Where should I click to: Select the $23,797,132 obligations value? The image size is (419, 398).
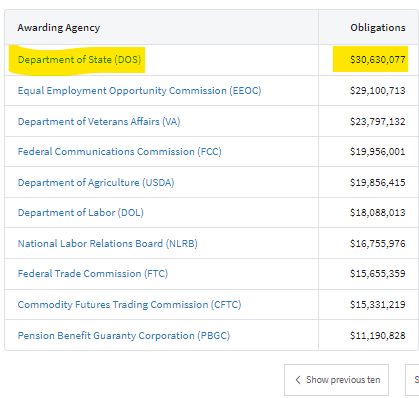point(378,121)
